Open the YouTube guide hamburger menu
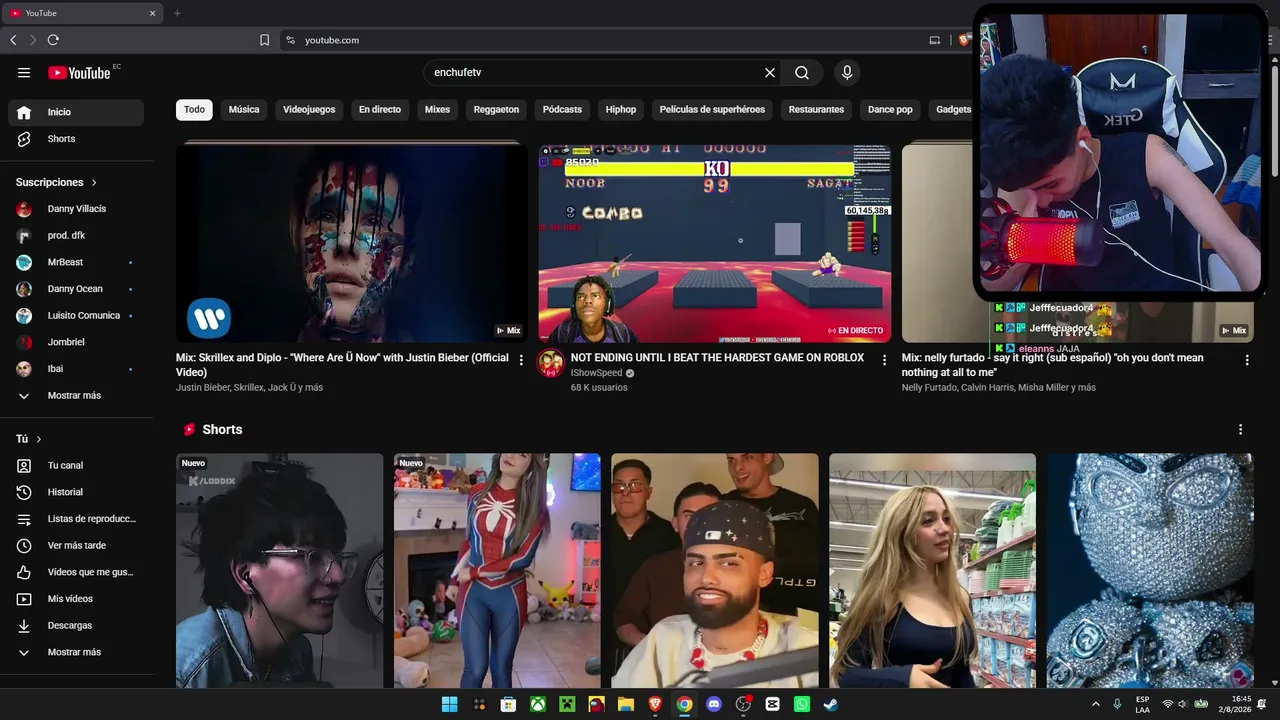Screen dimensions: 1280x720 click(x=24, y=72)
